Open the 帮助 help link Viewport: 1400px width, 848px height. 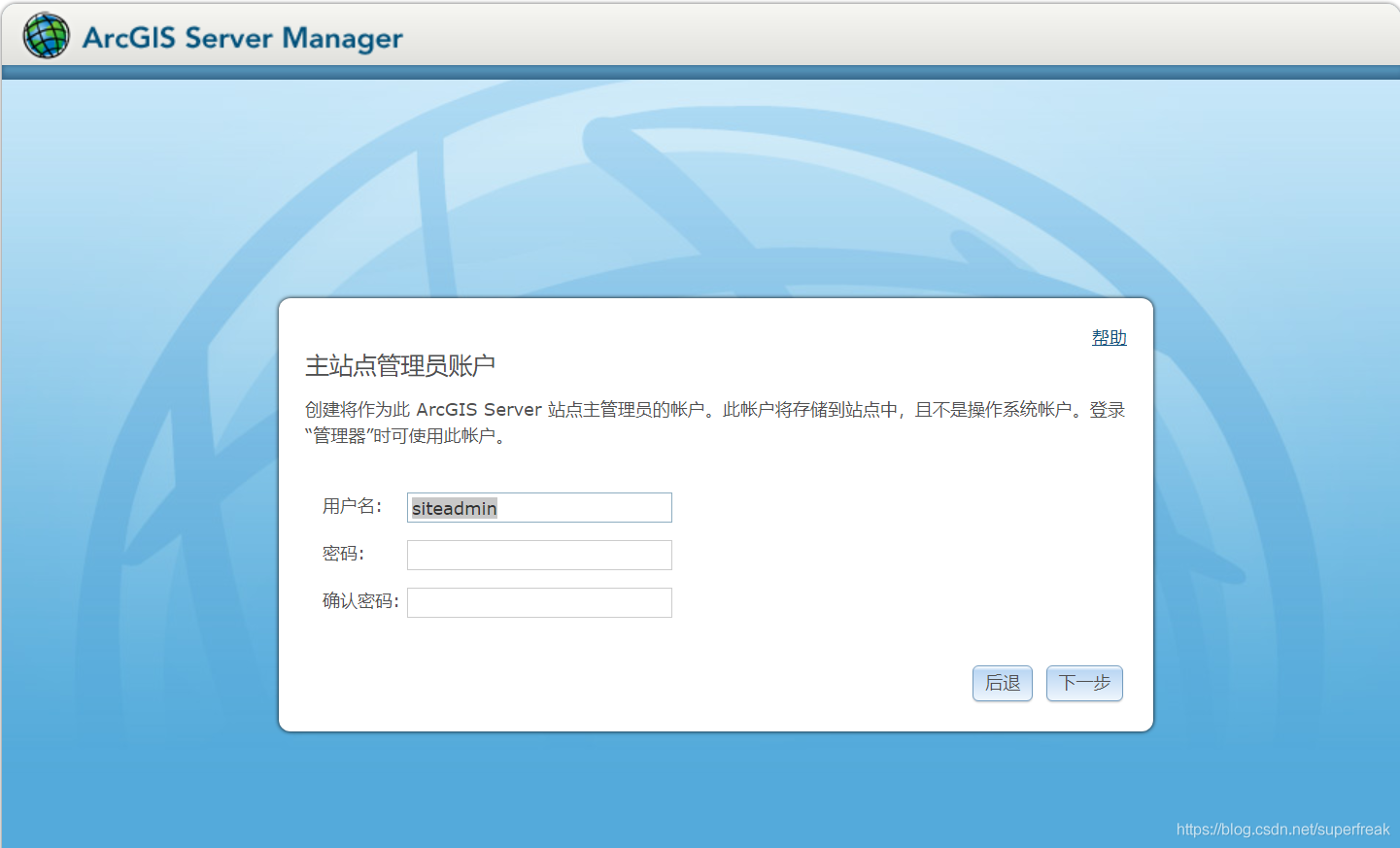[x=1109, y=338]
